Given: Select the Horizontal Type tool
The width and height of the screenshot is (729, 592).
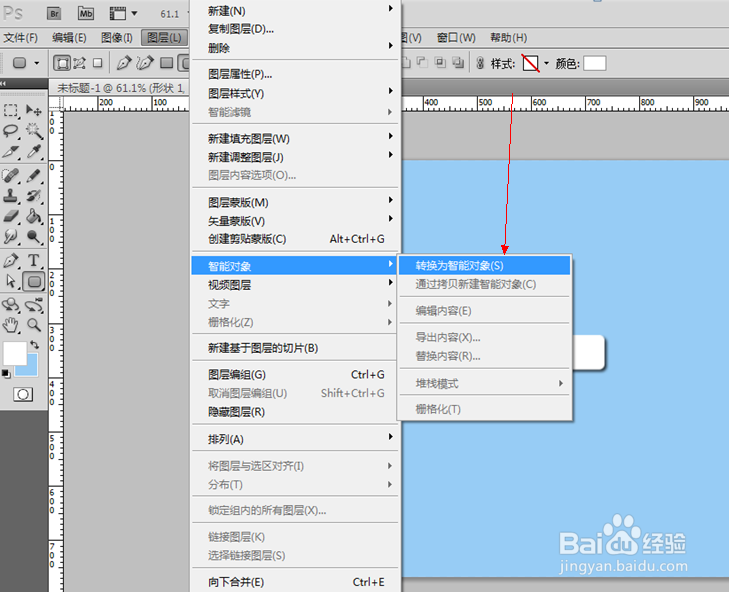Looking at the screenshot, I should click(33, 261).
